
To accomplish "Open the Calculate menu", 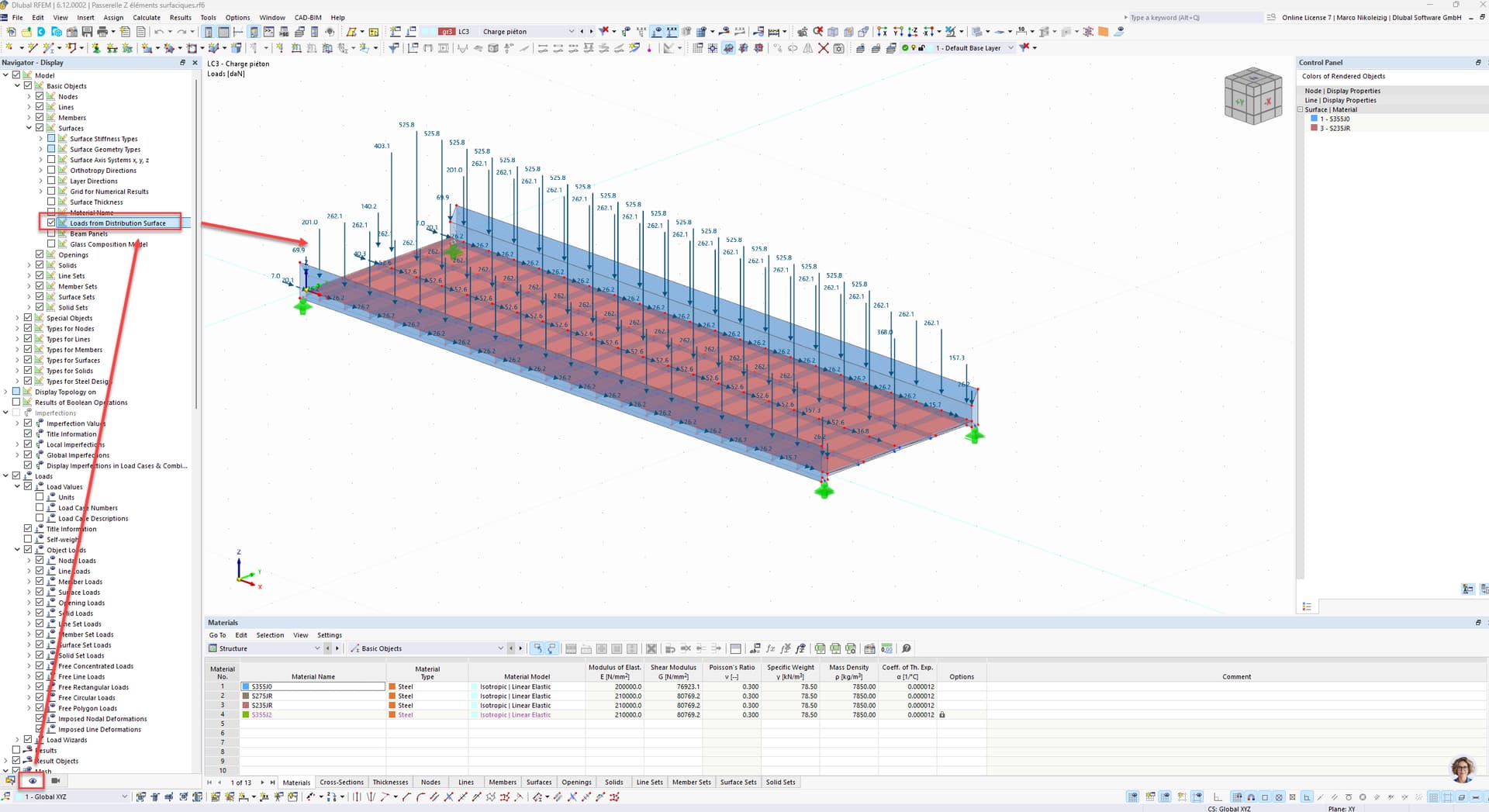I will [147, 17].
